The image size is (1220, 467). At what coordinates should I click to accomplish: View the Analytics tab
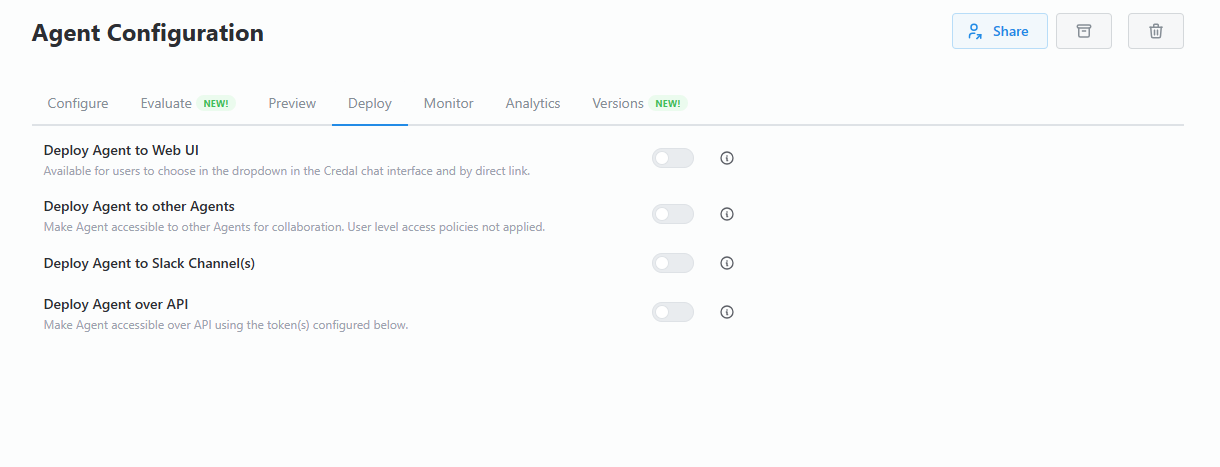pyautogui.click(x=533, y=103)
